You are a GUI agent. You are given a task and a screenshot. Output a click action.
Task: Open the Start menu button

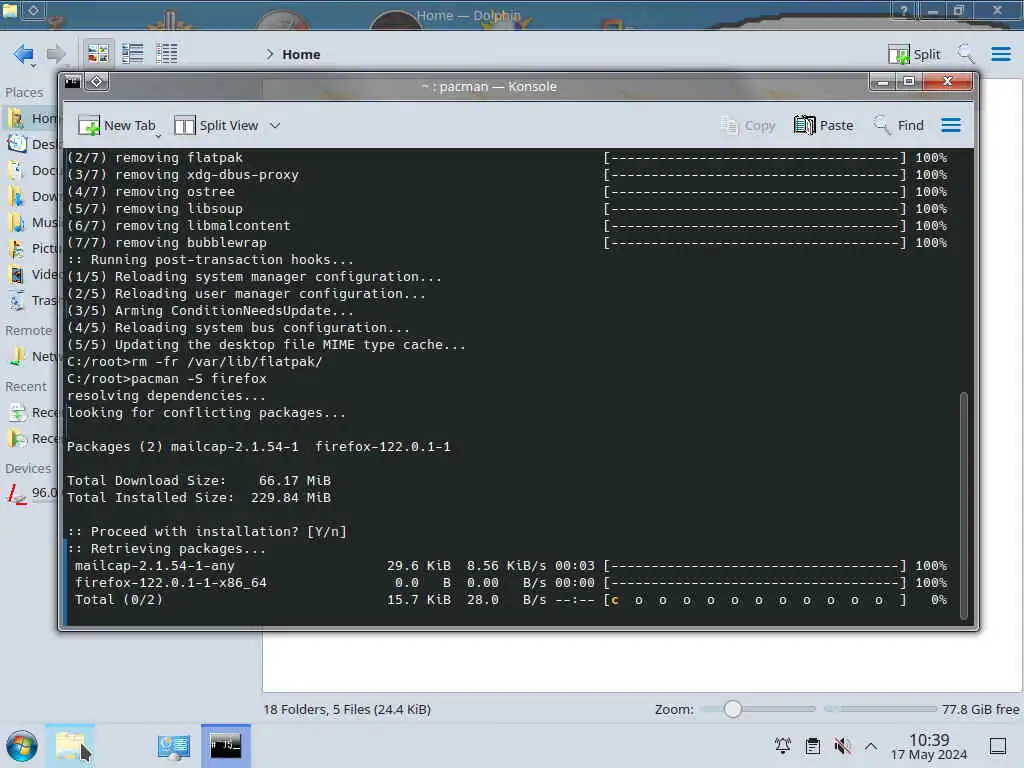point(22,746)
